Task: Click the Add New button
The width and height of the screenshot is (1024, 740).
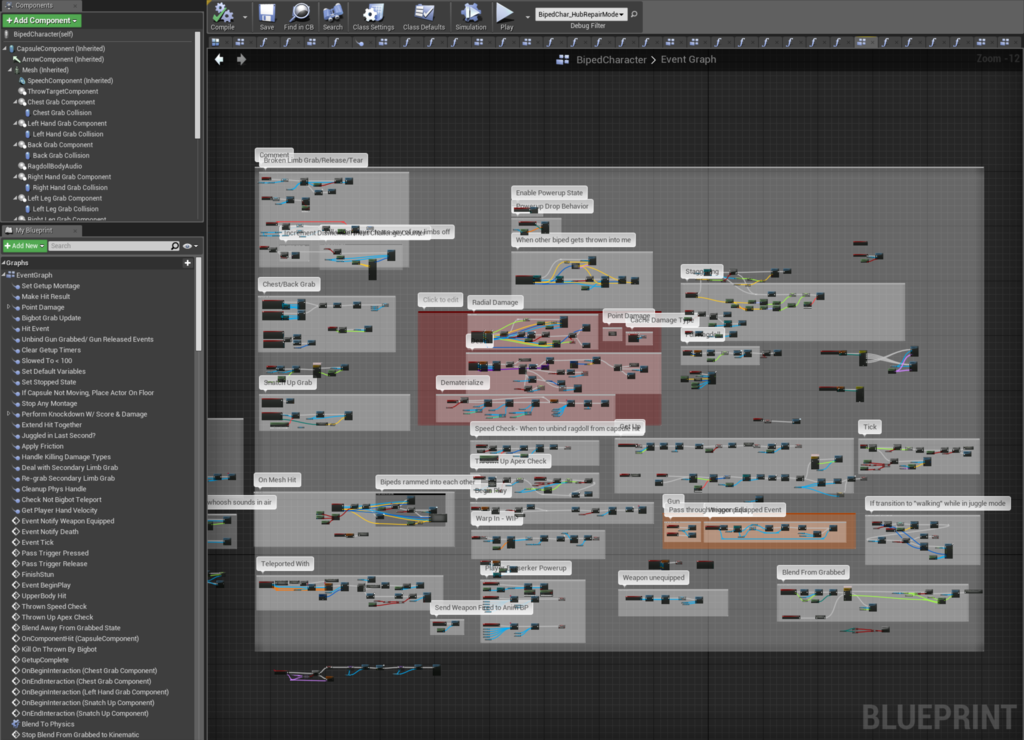Action: click(x=24, y=246)
